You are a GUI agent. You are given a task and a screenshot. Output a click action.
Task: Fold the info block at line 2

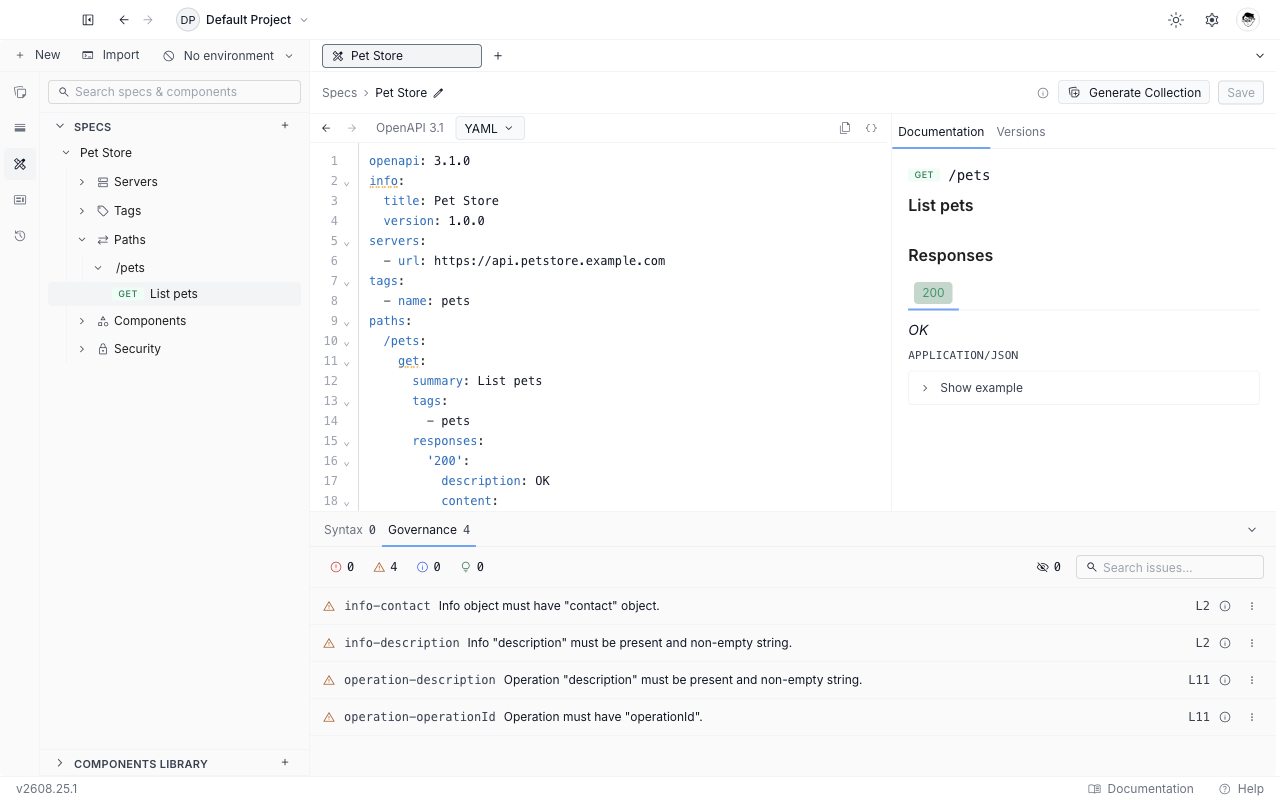(x=347, y=183)
